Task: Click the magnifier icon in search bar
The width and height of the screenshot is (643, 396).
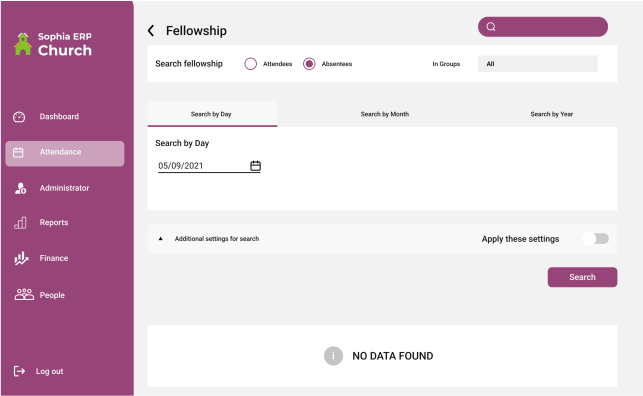Action: (x=491, y=27)
